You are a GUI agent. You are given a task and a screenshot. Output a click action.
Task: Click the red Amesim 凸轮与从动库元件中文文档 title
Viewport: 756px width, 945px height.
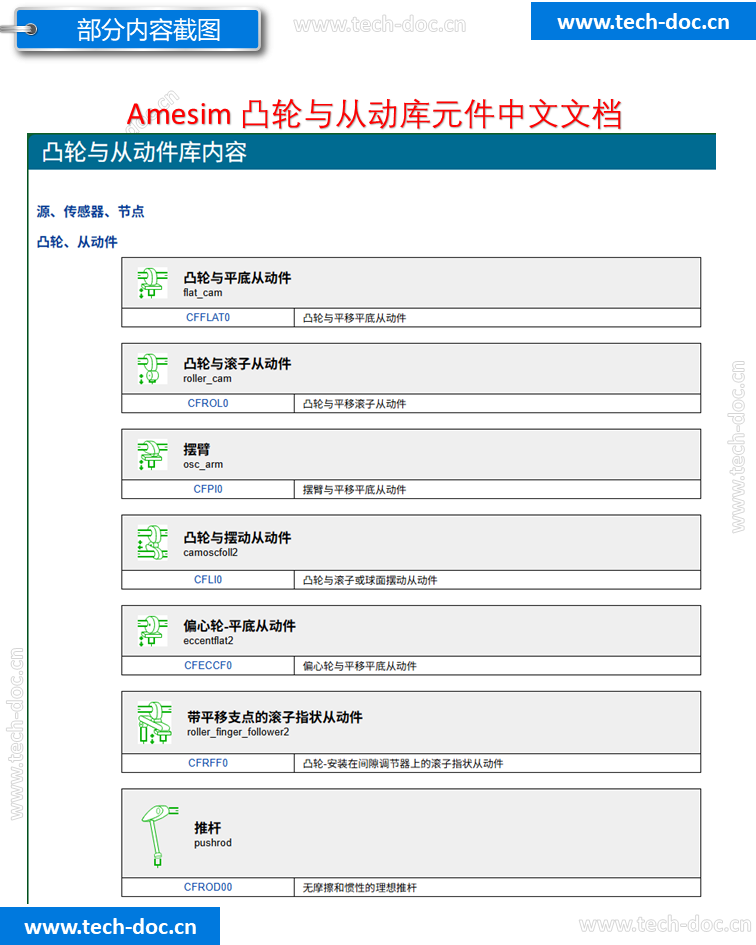[x=374, y=114]
